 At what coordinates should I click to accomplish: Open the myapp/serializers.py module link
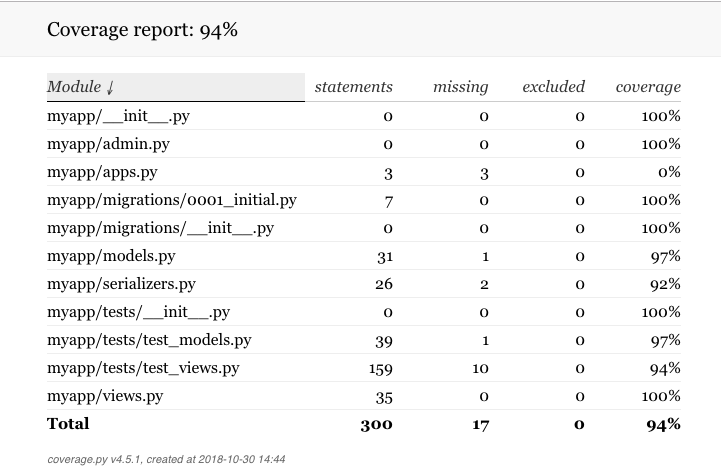point(121,284)
